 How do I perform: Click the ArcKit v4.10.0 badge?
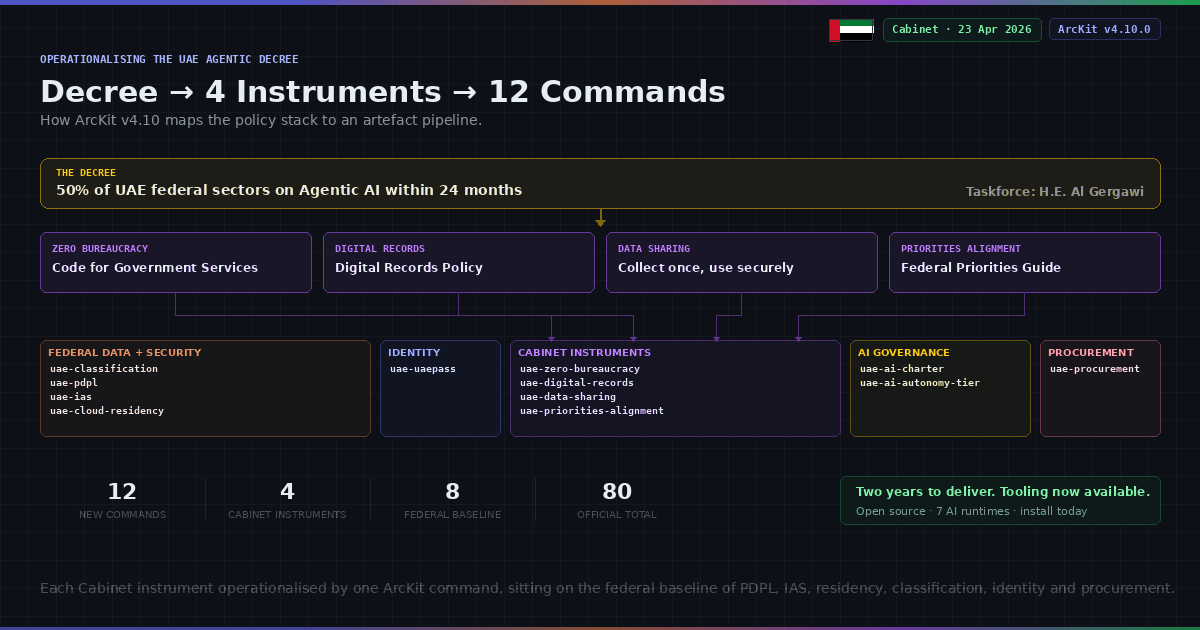1105,30
